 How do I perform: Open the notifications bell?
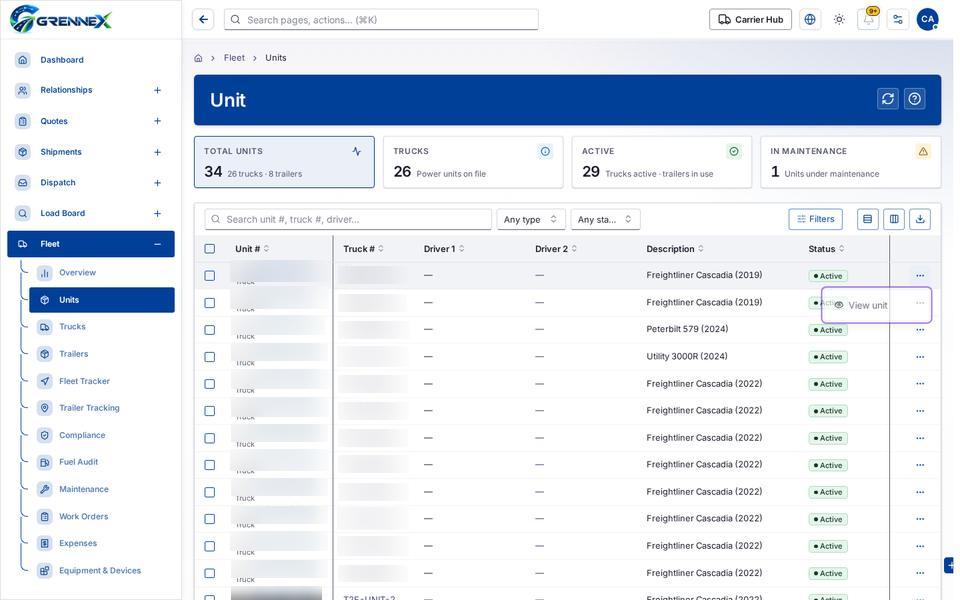tap(868, 20)
